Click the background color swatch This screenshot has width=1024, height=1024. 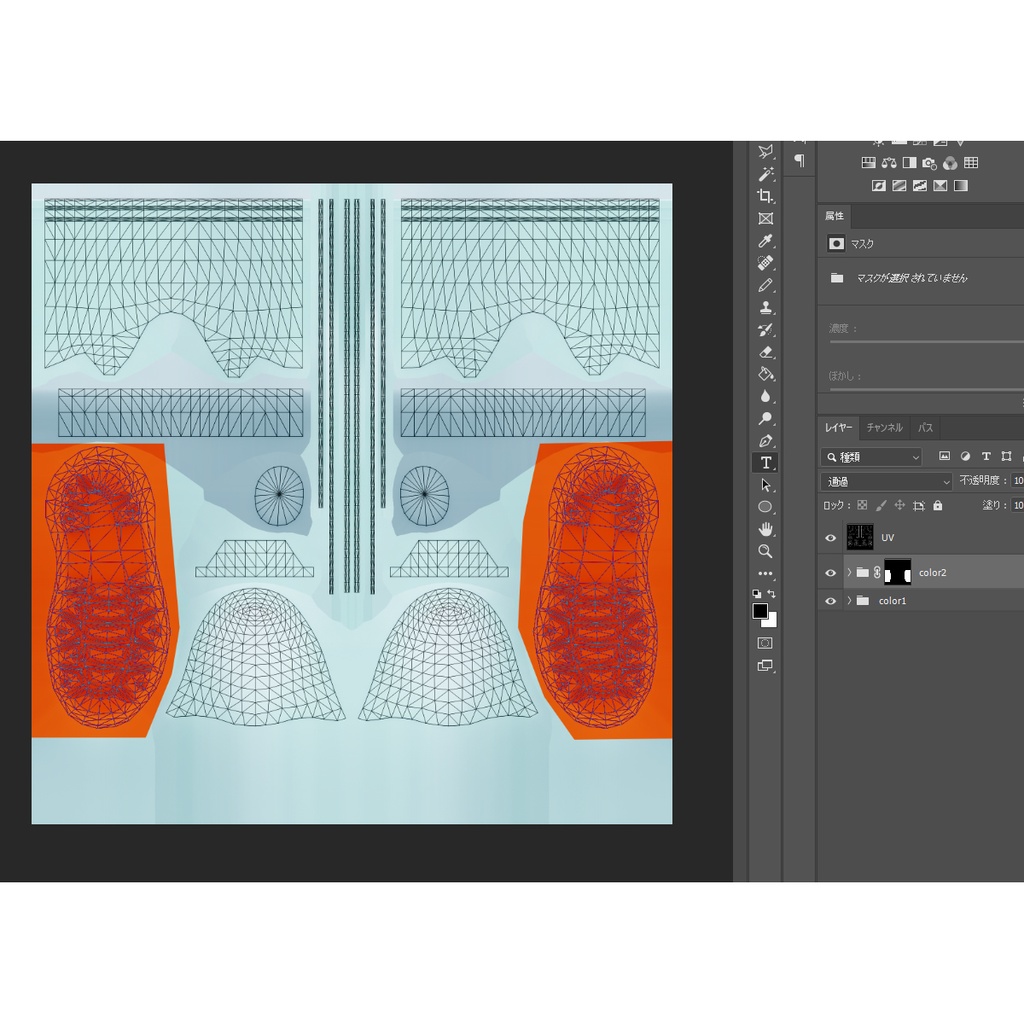tap(772, 622)
